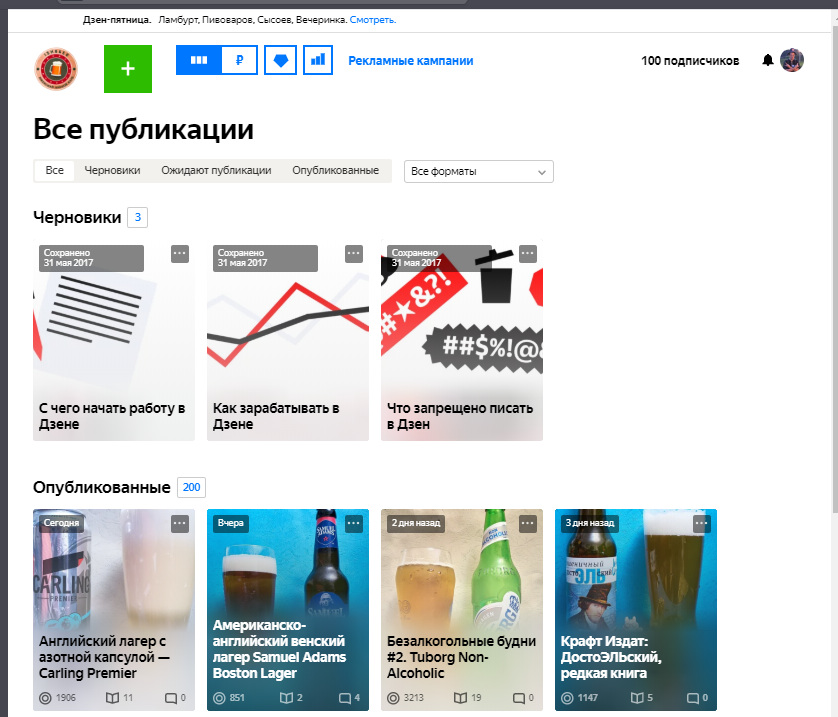Click the notification bell icon
Viewport: 838px width, 717px height.
point(768,60)
